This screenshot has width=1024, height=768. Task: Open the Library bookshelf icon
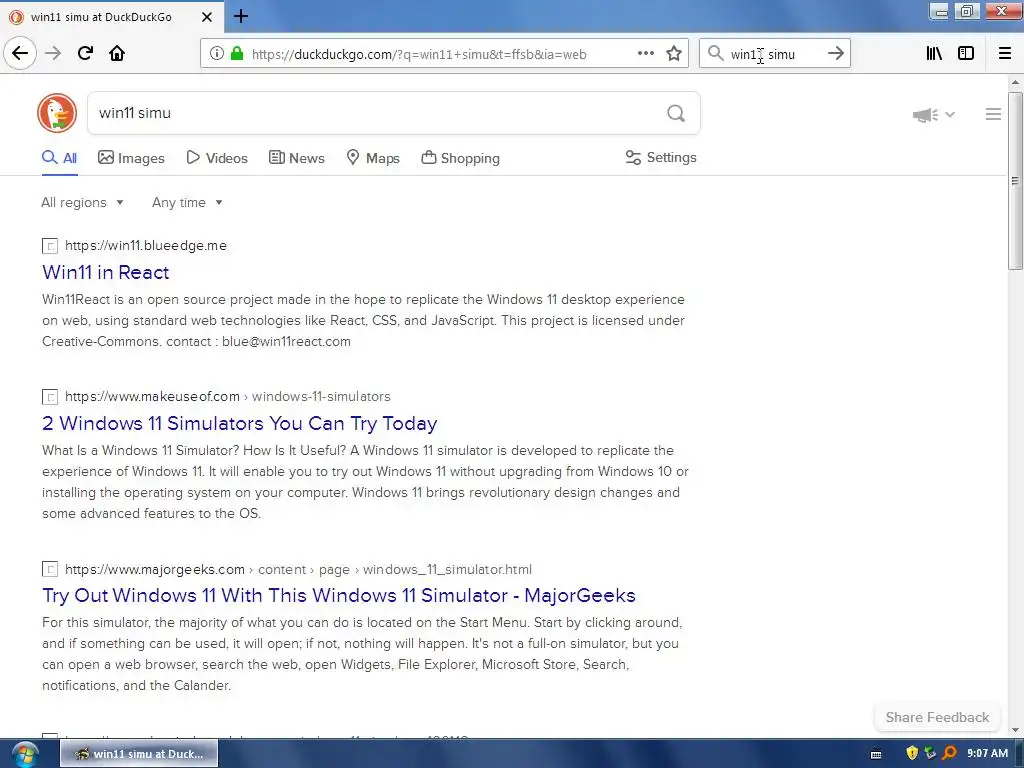[x=934, y=54]
